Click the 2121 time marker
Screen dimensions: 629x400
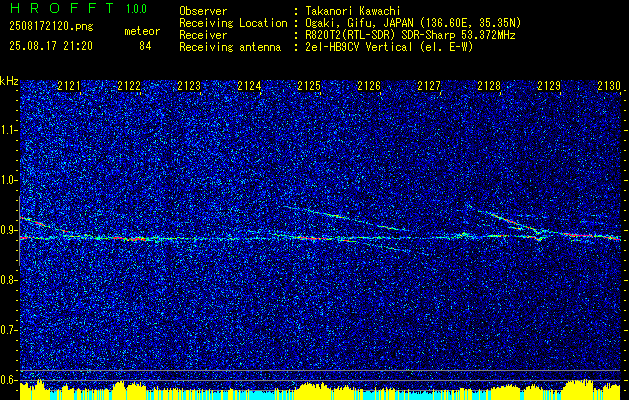tap(69, 86)
